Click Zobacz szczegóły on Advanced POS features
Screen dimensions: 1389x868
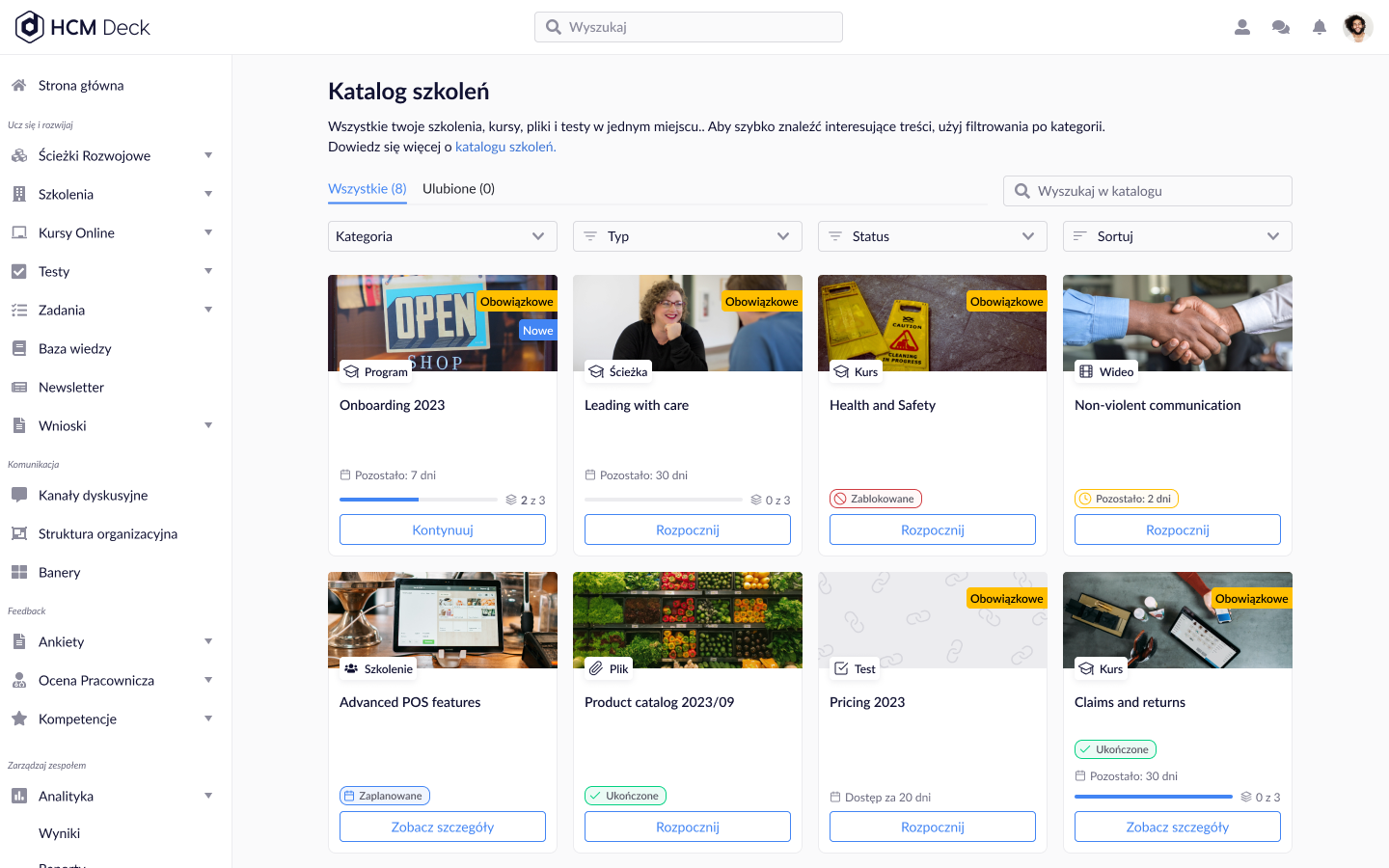click(x=443, y=827)
